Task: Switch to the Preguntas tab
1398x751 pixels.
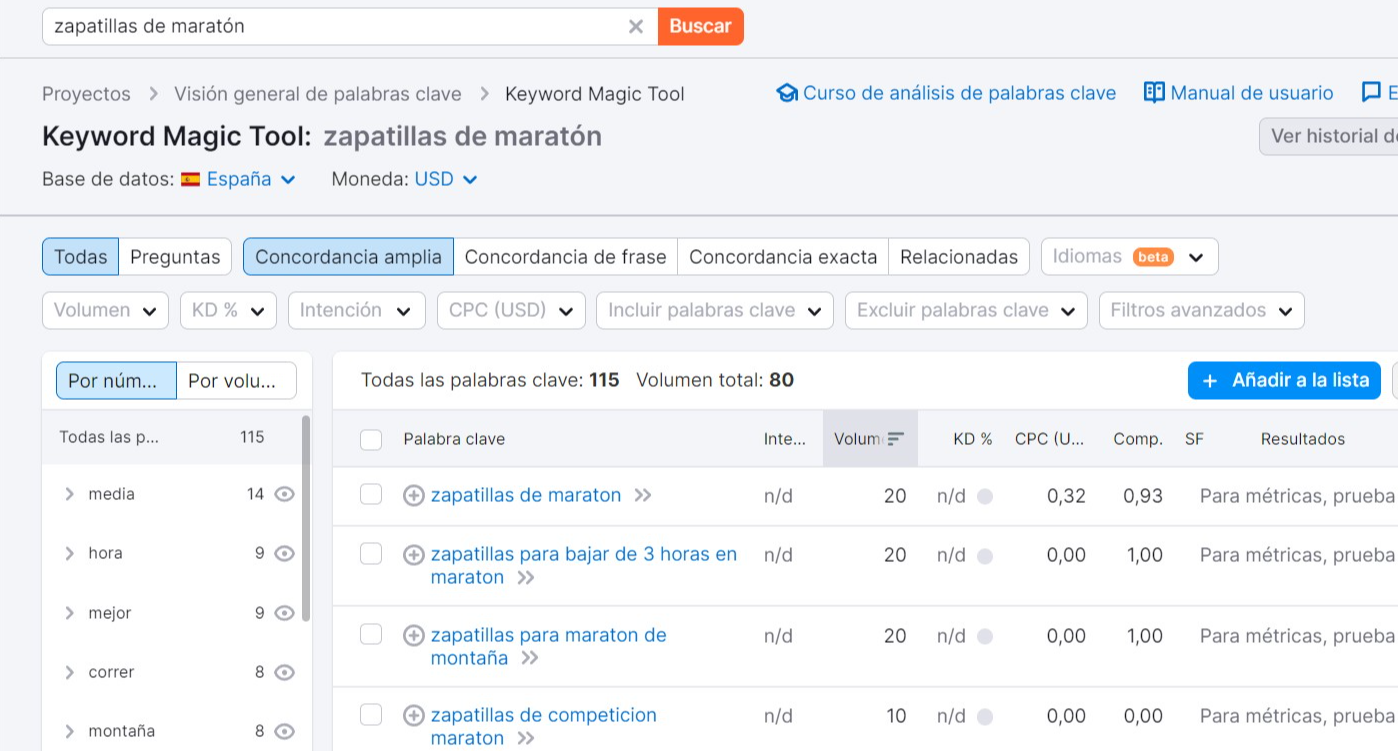Action: (175, 256)
